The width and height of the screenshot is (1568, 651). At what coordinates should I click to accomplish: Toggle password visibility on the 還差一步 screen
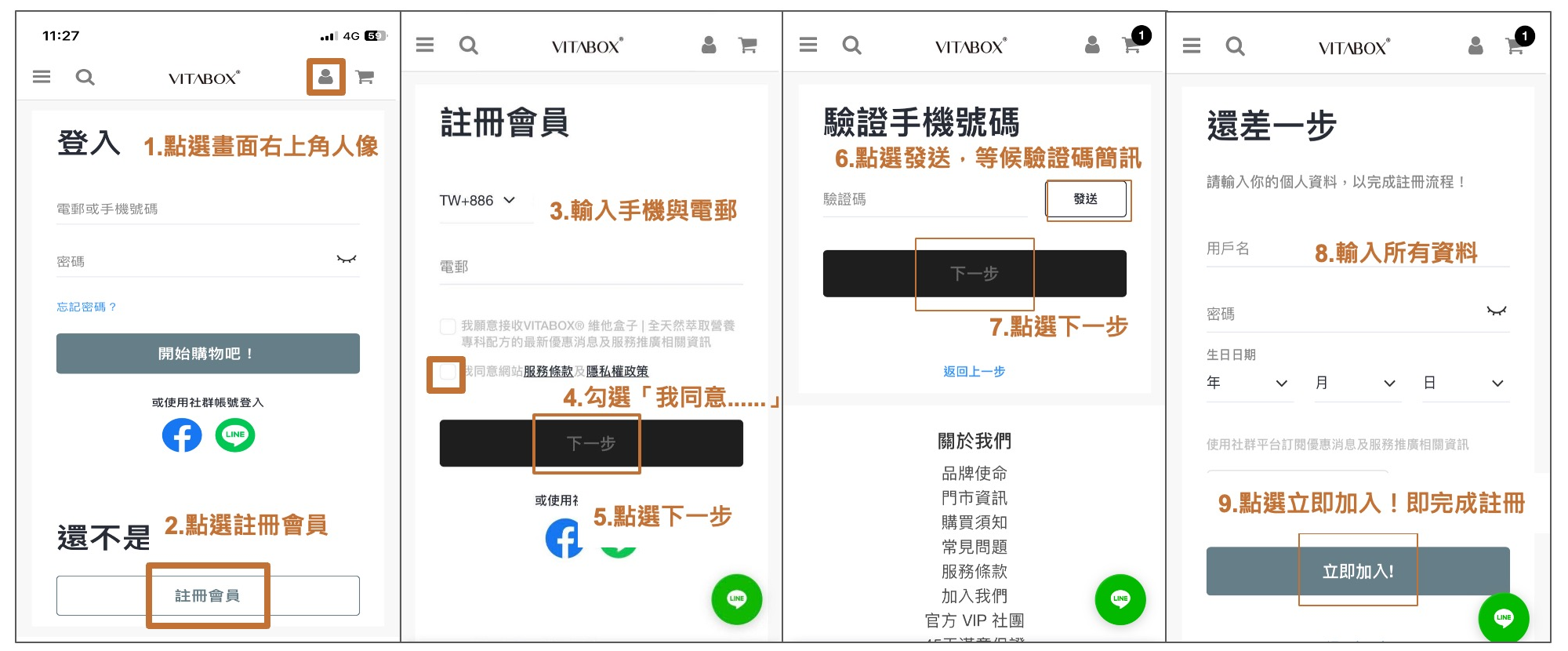tap(1497, 311)
